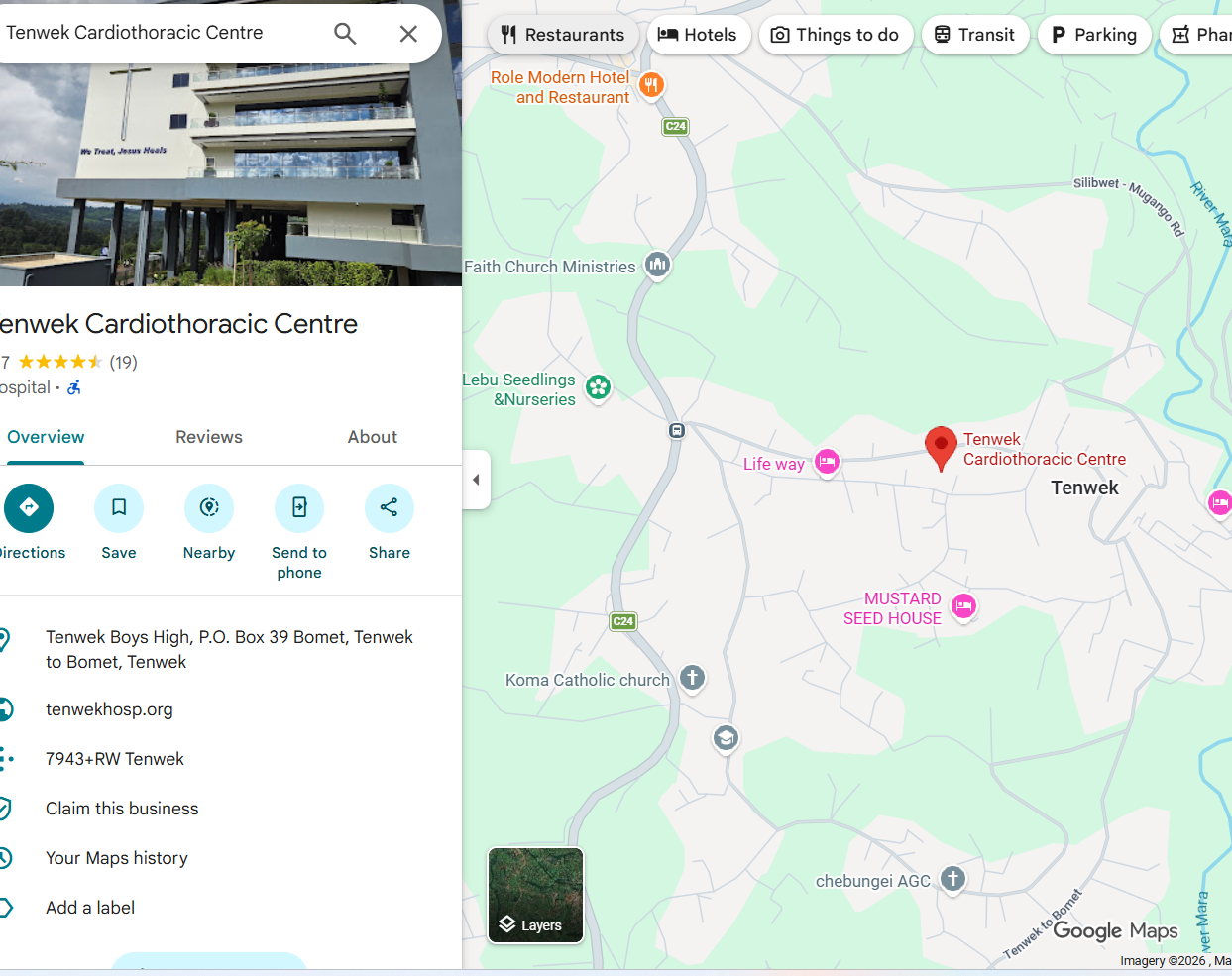Show Things to do chip
The width and height of the screenshot is (1232, 976).
pyautogui.click(x=836, y=35)
